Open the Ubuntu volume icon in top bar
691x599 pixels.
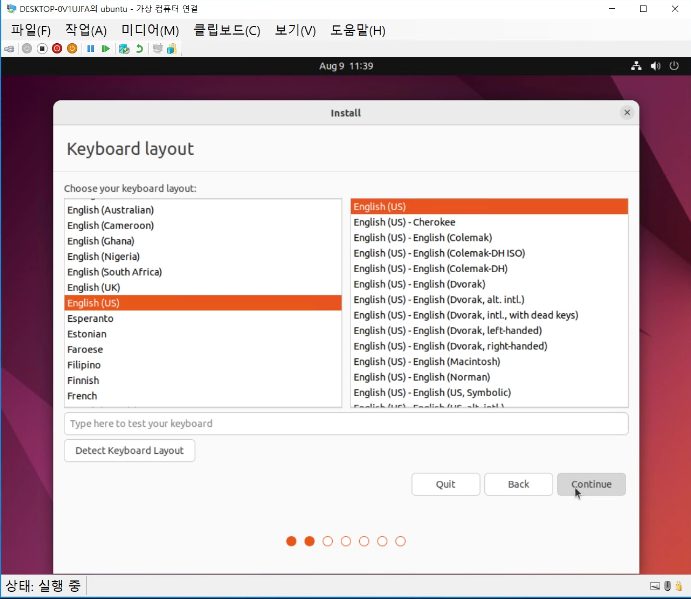pos(655,66)
